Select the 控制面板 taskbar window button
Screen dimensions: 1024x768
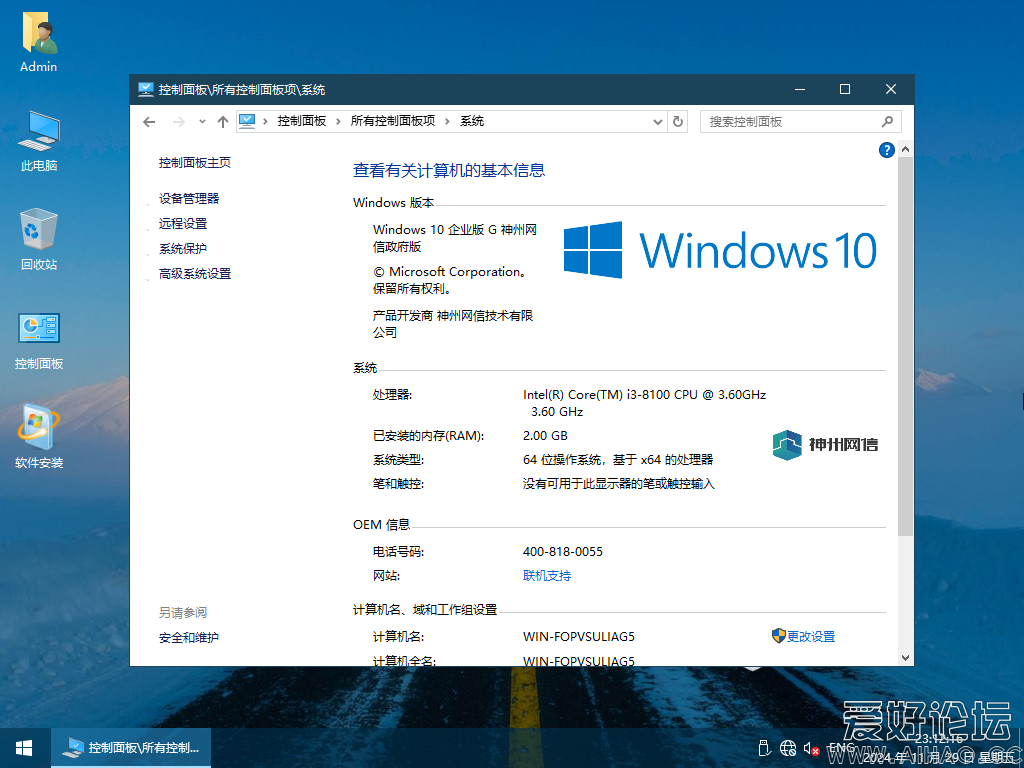(131, 748)
